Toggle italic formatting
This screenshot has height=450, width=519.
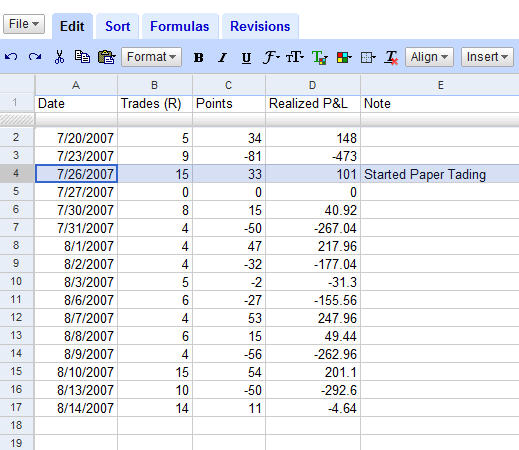pos(222,58)
